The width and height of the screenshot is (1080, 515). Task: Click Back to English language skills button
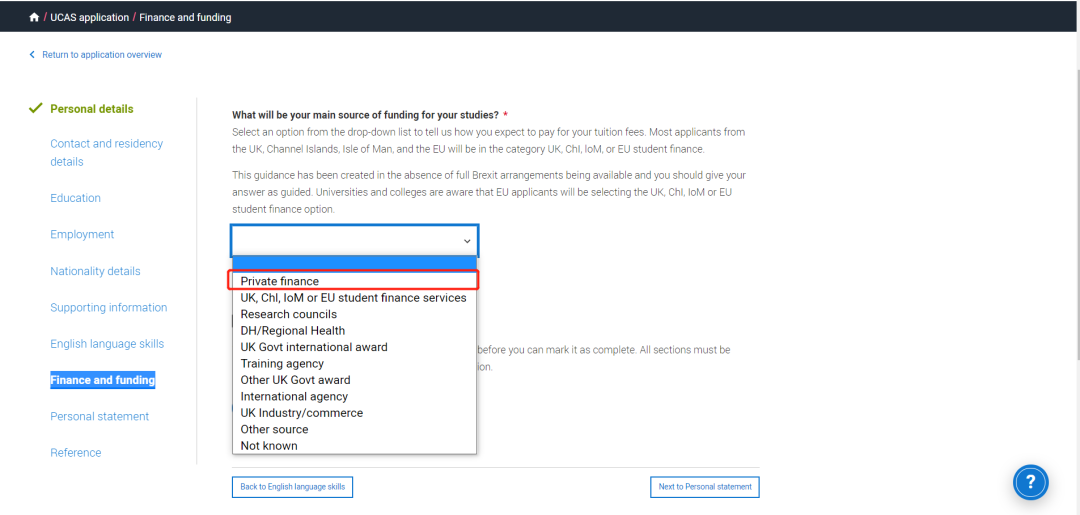point(293,487)
